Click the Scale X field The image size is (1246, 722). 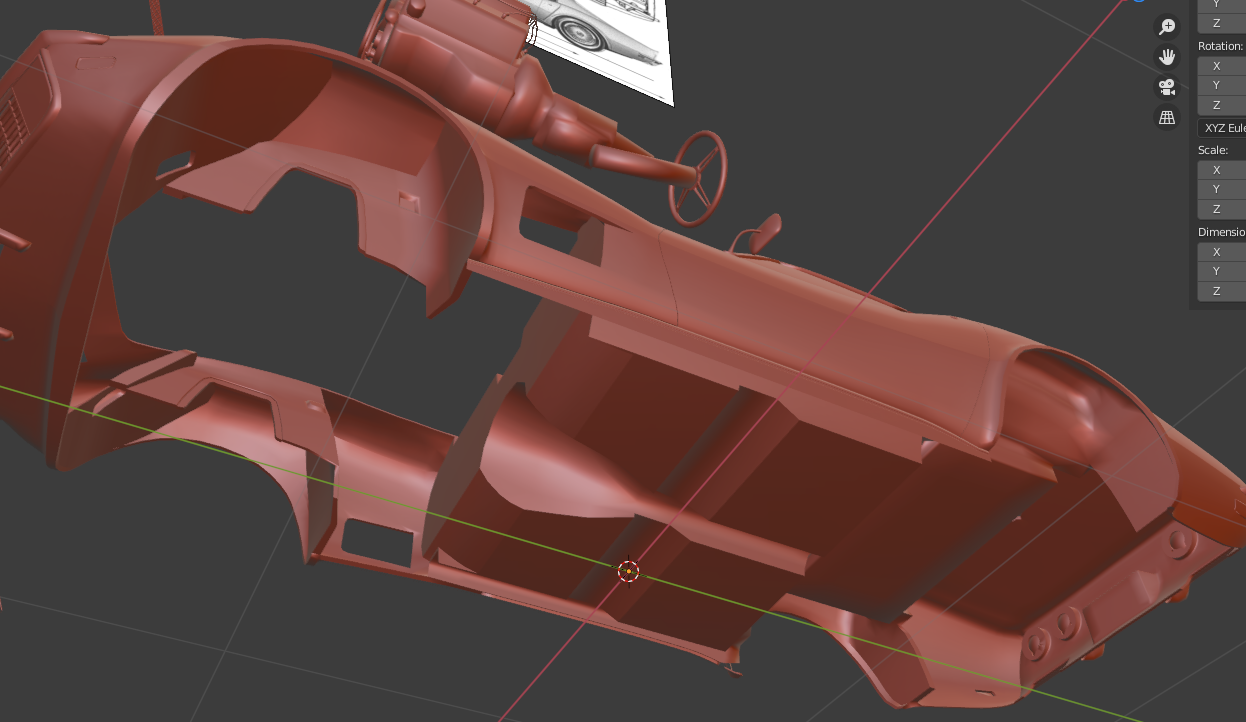point(1222,170)
